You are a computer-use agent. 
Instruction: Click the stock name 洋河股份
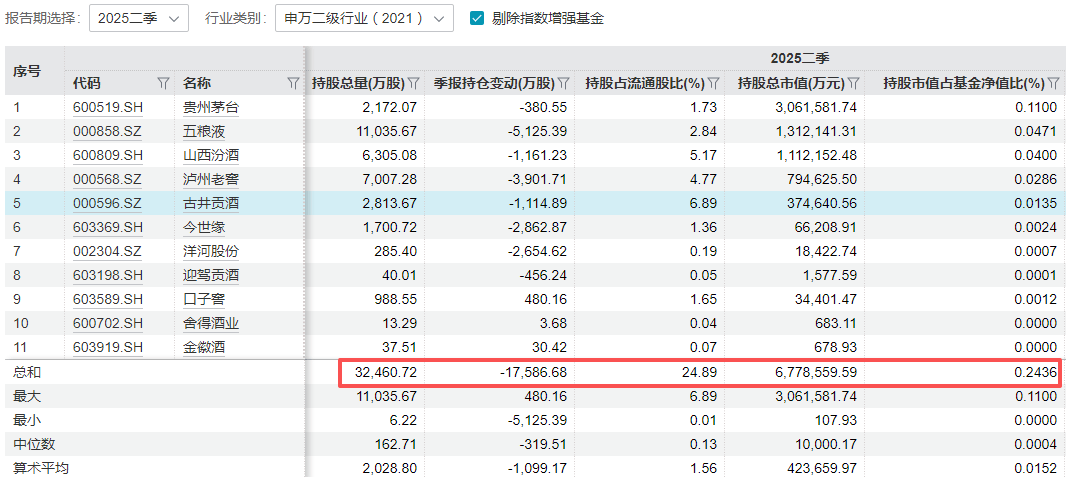click(x=211, y=251)
